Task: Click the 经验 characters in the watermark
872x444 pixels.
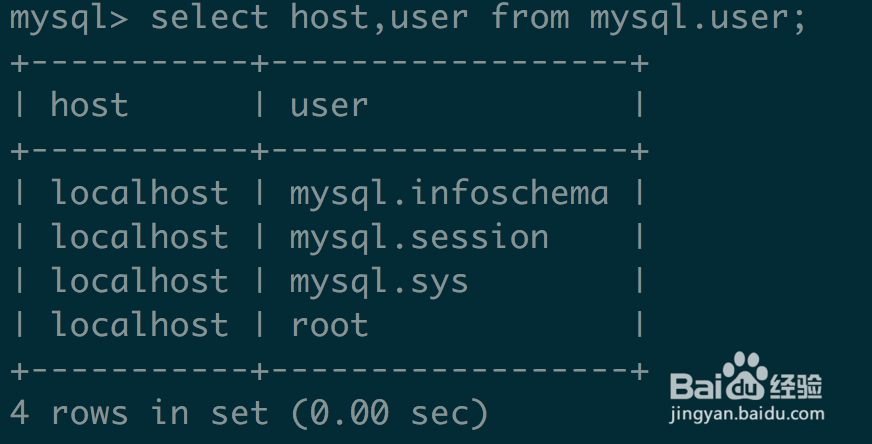Action: coord(796,386)
